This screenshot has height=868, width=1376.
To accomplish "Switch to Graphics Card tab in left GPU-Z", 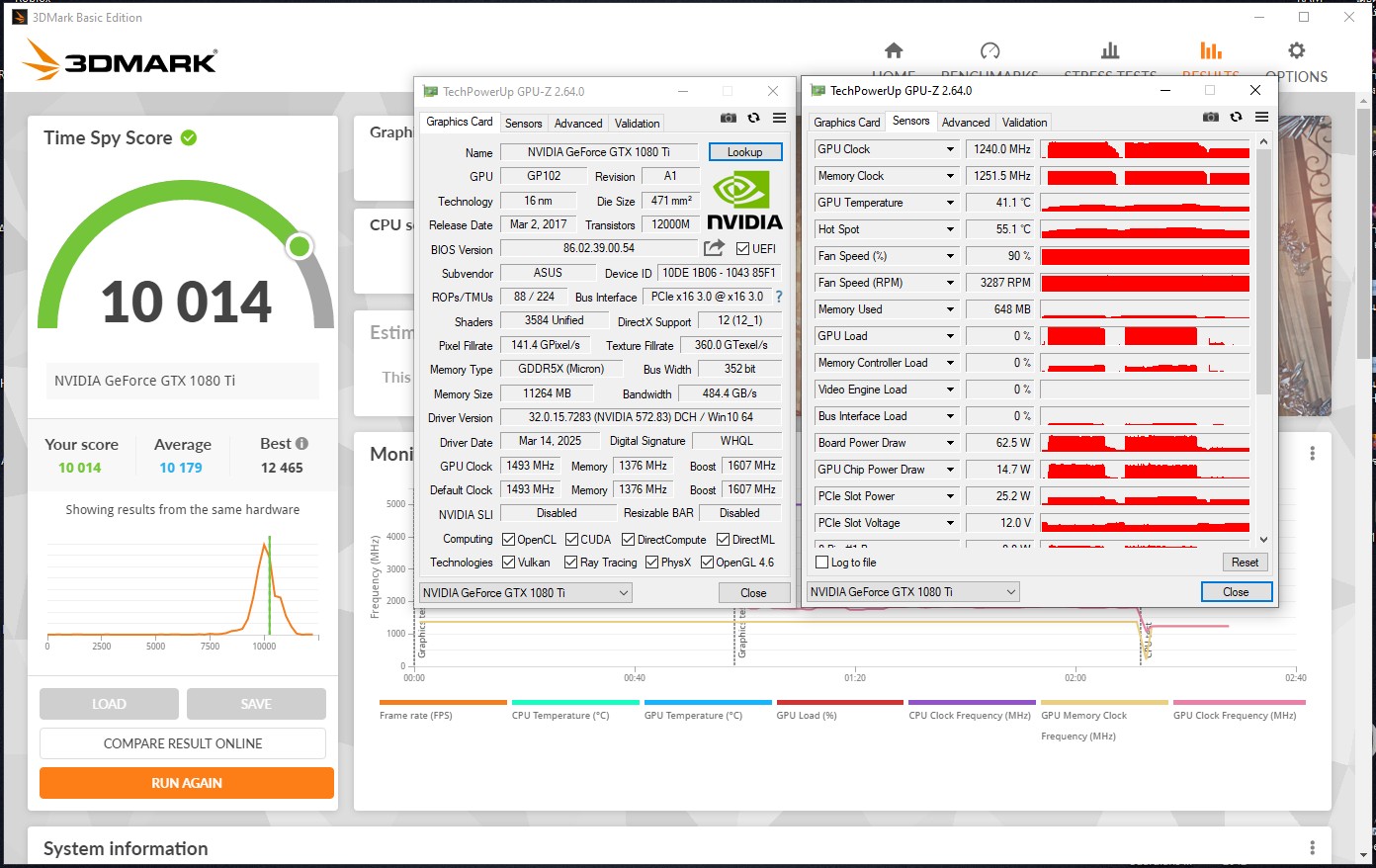I will click(460, 122).
